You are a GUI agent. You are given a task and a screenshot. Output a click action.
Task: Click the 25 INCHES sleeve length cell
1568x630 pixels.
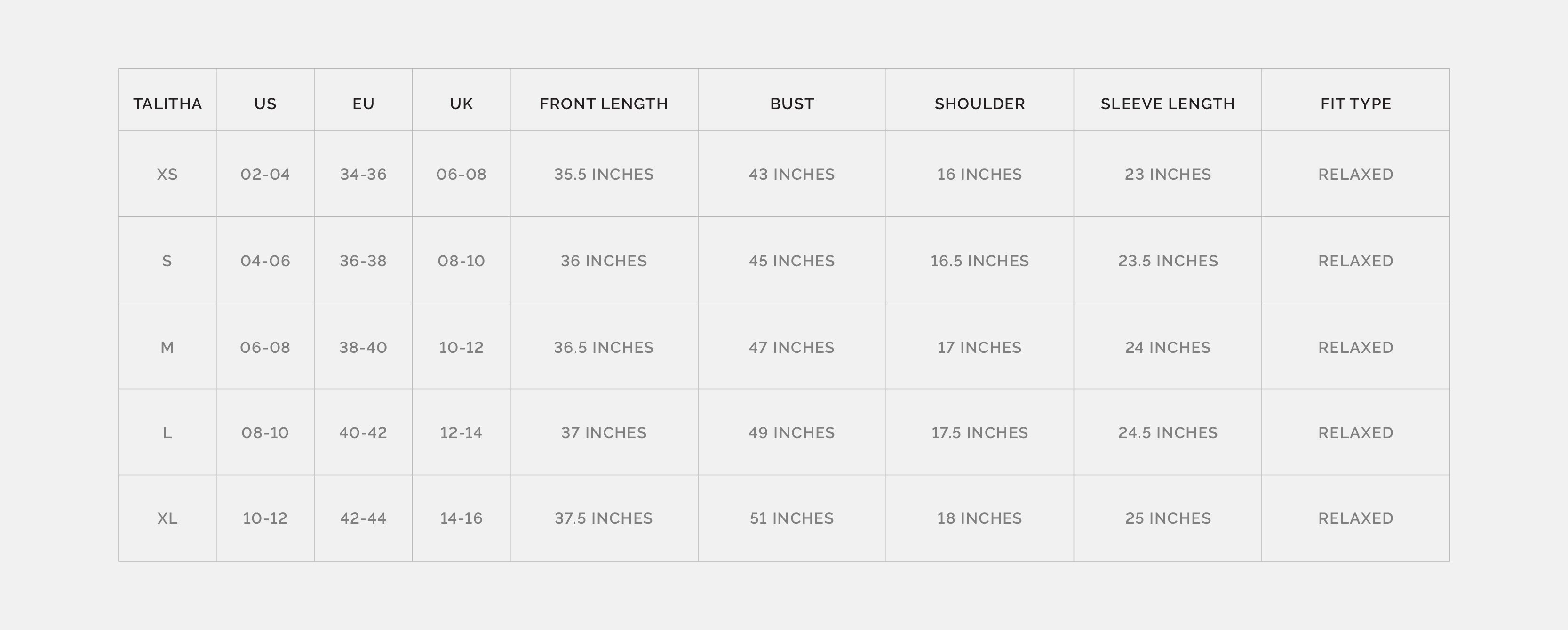pos(1167,518)
